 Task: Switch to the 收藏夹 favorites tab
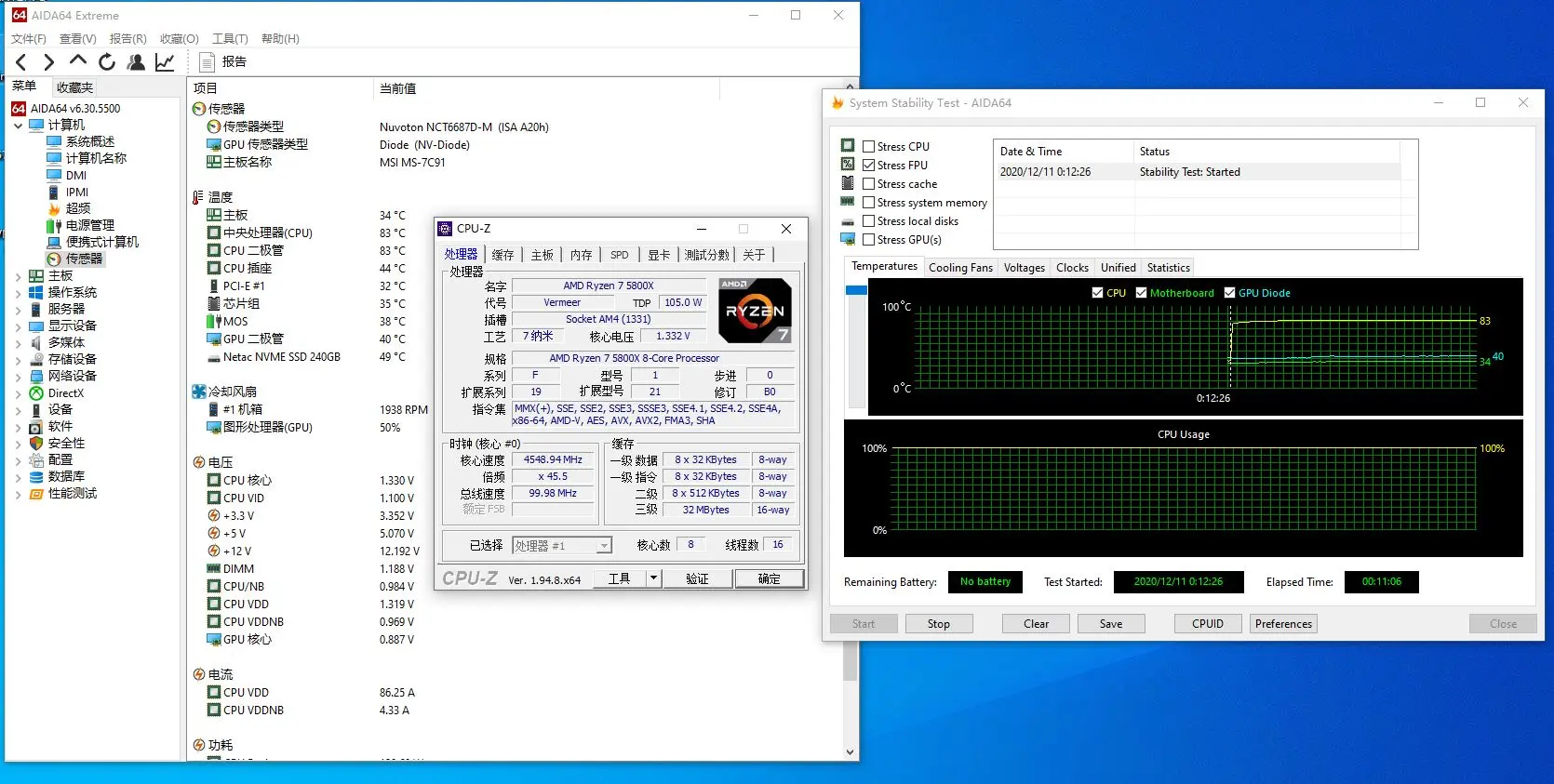click(74, 87)
